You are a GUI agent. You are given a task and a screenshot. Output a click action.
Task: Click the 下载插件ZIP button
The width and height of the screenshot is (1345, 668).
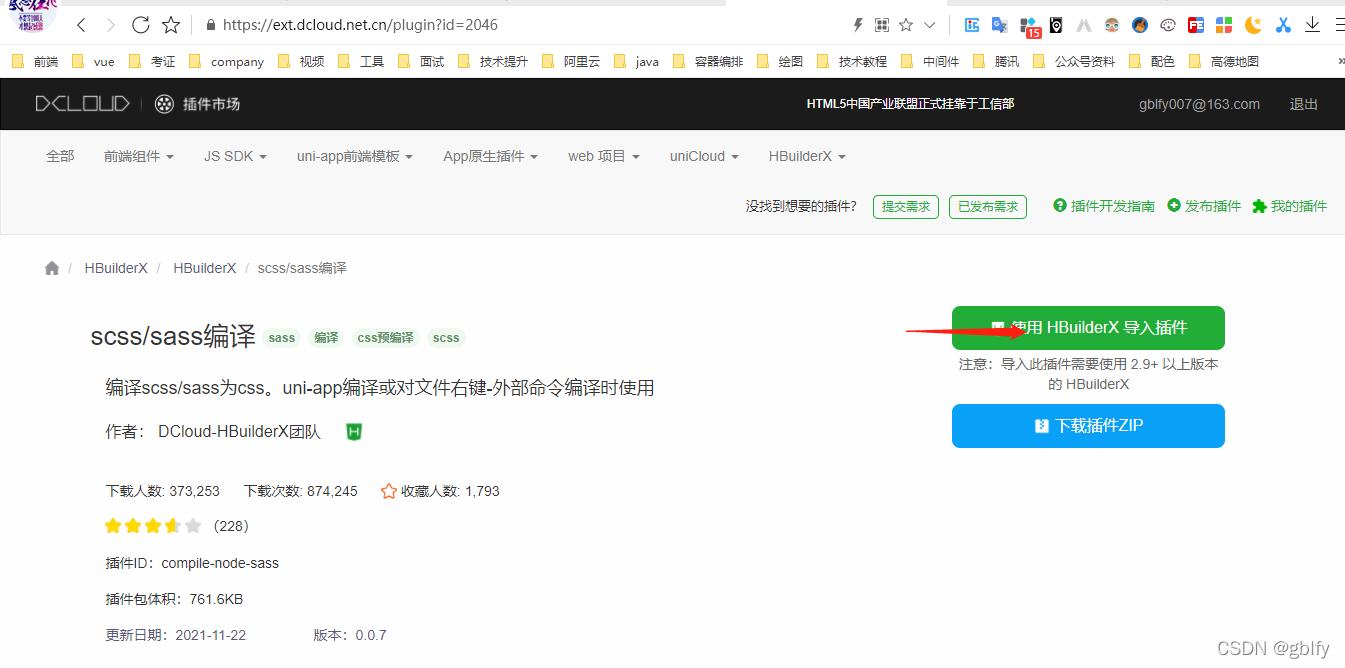1088,425
